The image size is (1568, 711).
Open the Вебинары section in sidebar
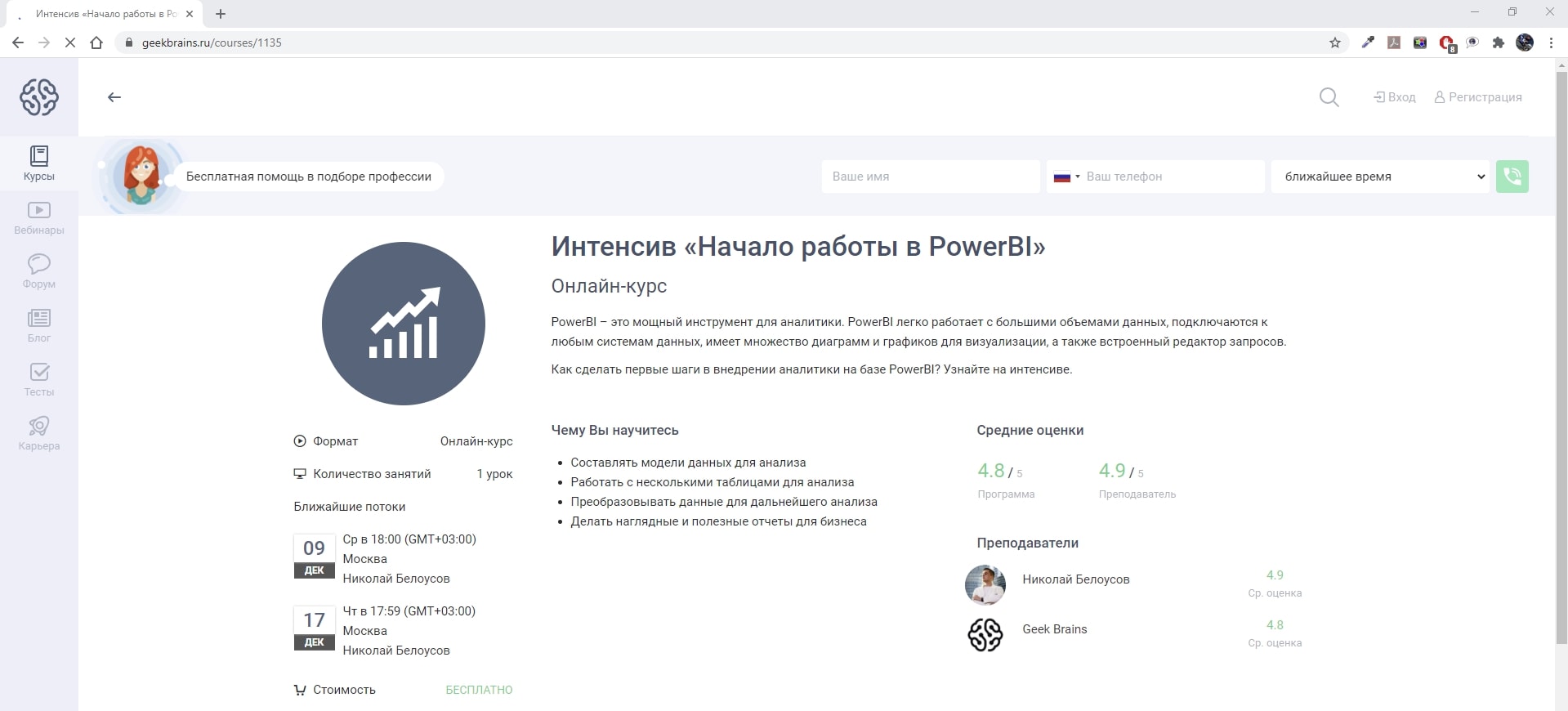click(x=39, y=218)
